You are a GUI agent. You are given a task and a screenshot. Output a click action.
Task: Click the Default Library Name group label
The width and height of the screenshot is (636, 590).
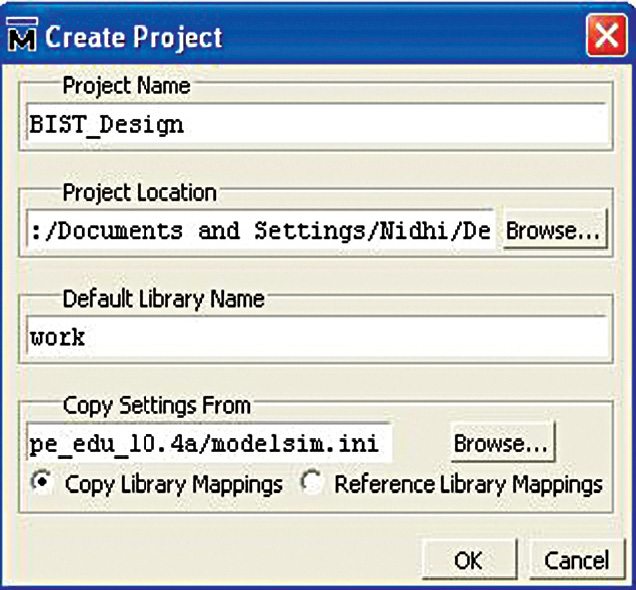click(163, 299)
